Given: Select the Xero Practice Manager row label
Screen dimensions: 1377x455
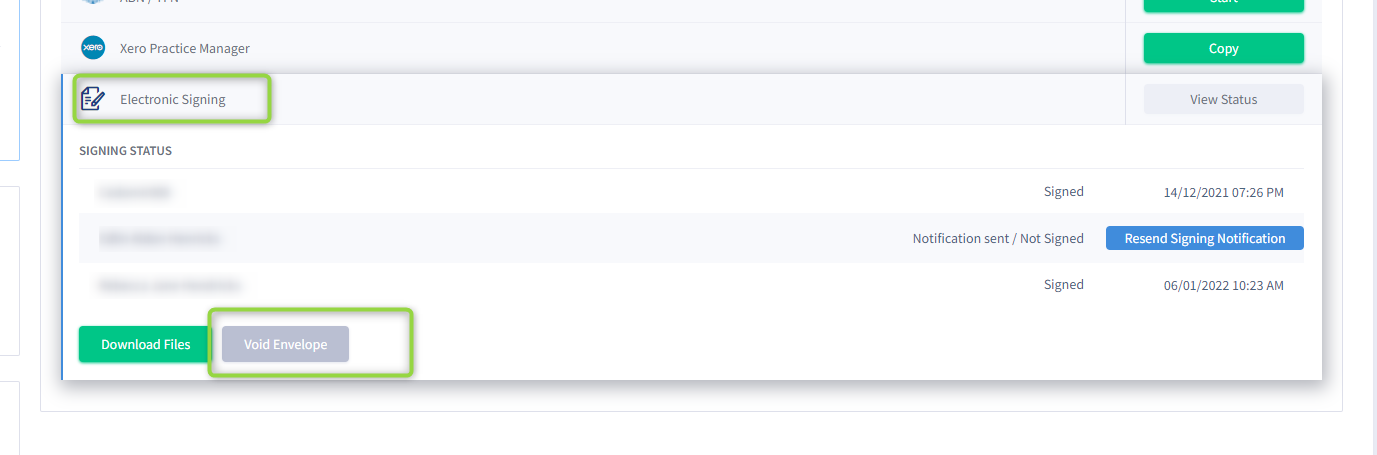Looking at the screenshot, I should 185,48.
